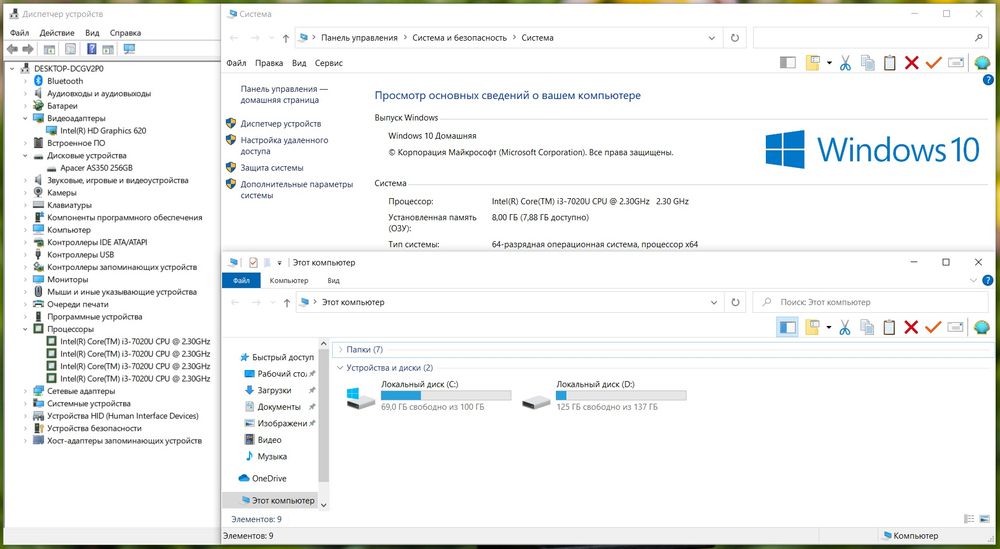Viewport: 1000px width, 549px height.
Task: Select OneDrive in This PC navigation pane
Action: click(268, 478)
